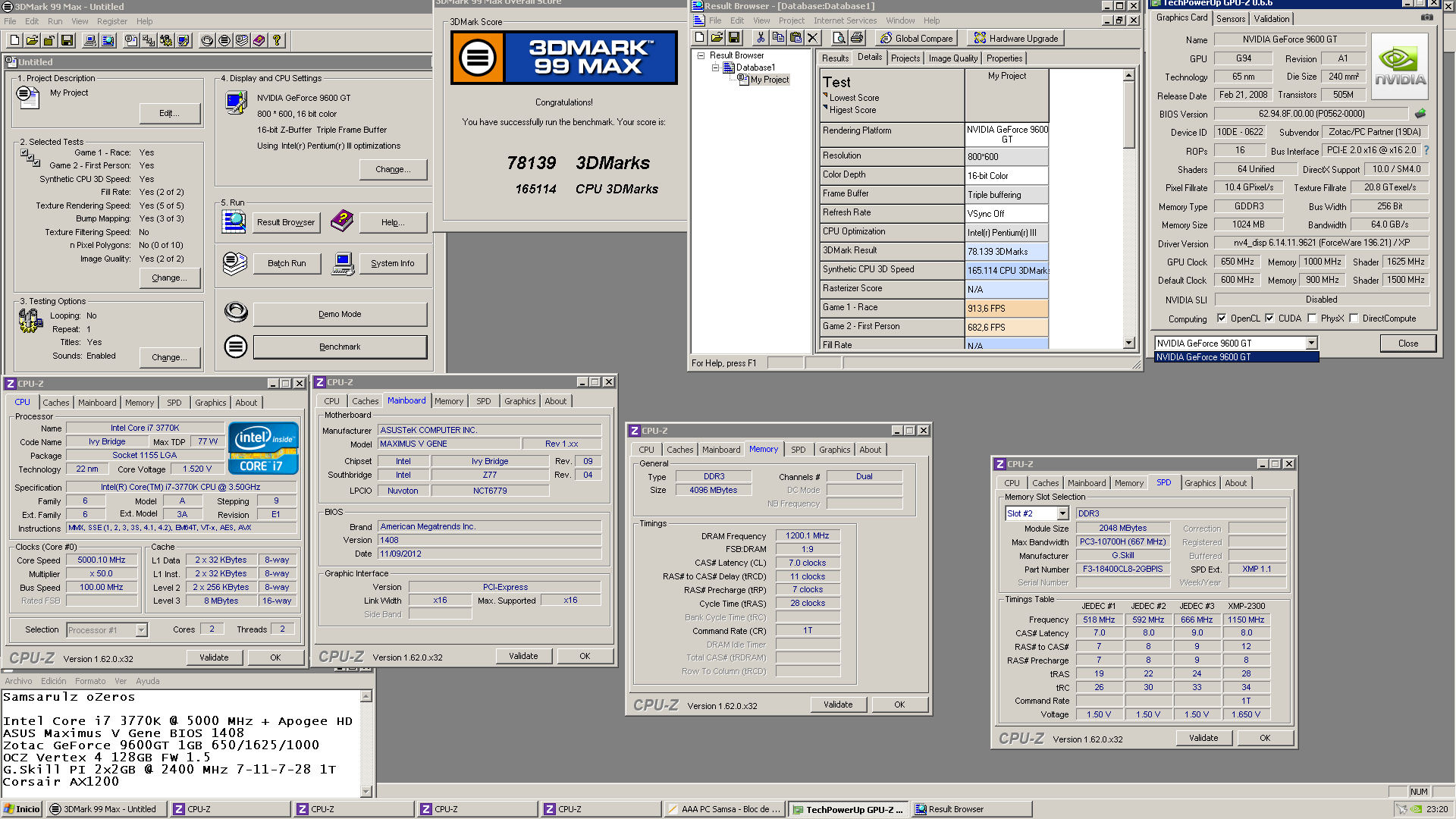Click NVIDIA logo in GPU-Z
Image resolution: width=1456 pixels, height=819 pixels.
pyautogui.click(x=1400, y=66)
